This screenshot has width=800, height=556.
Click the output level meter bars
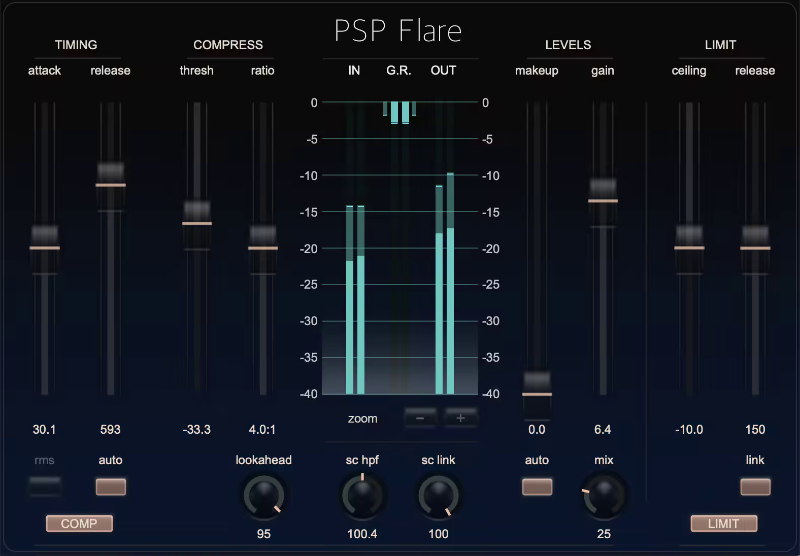[x=444, y=284]
